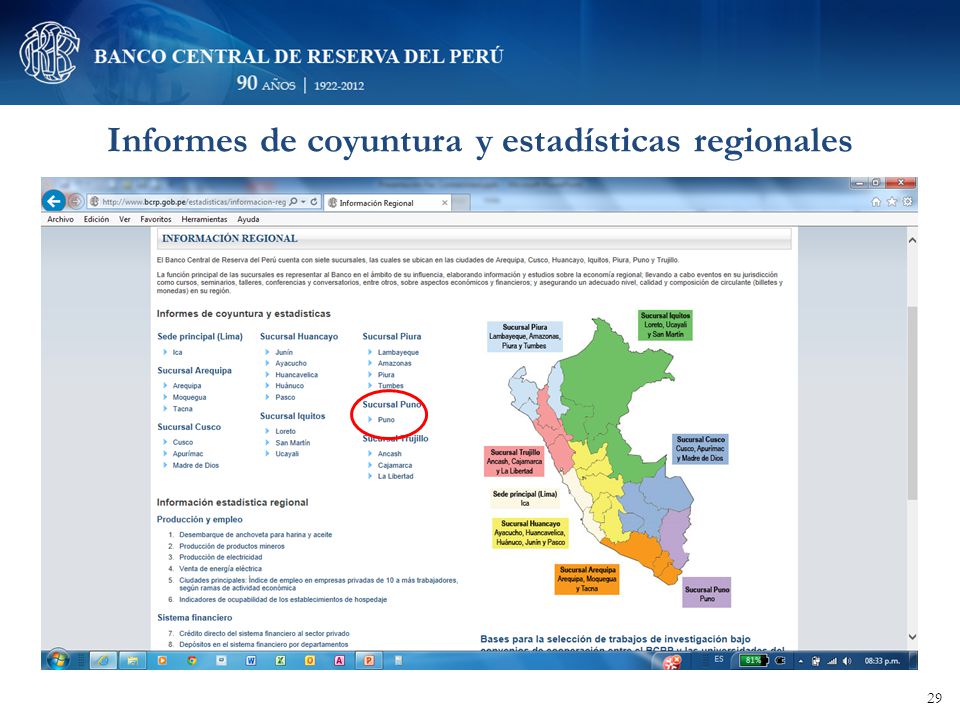
Task: Open the Apurímac report link
Action: [187, 454]
